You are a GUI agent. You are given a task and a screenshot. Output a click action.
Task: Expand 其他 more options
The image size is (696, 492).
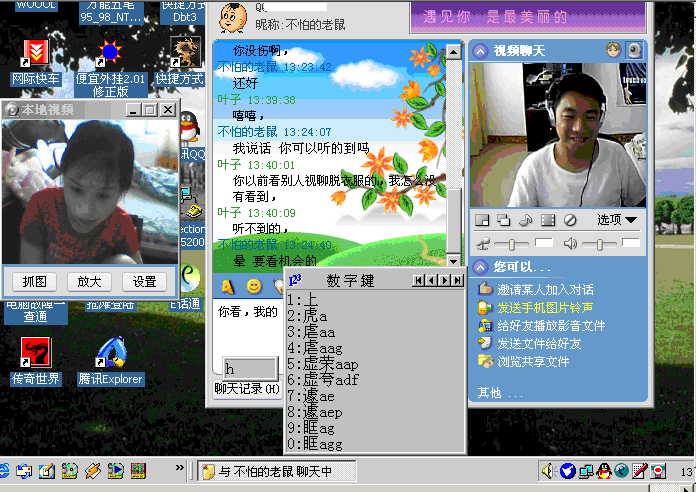[499, 393]
